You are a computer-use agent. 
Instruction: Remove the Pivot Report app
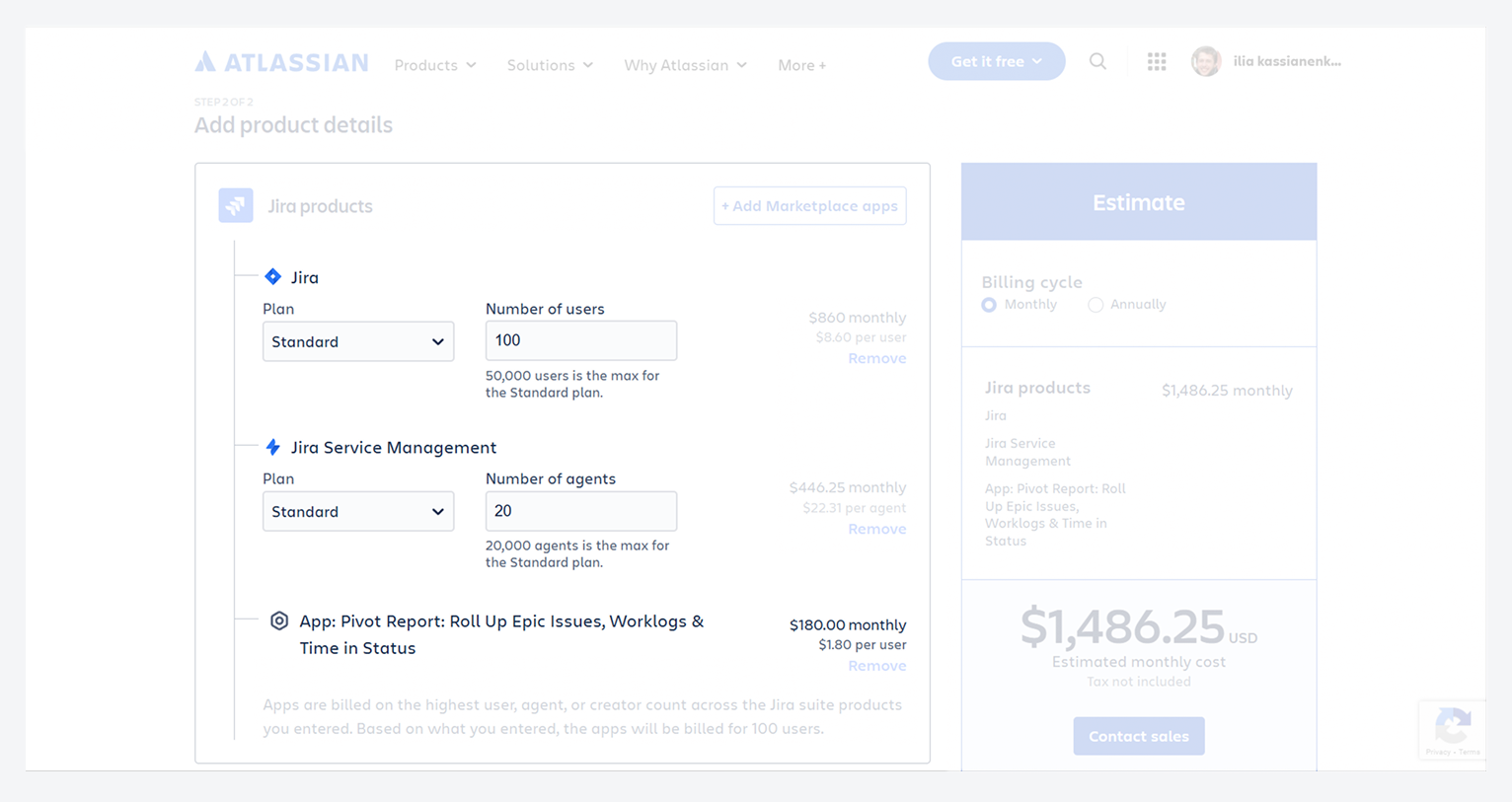coord(877,666)
